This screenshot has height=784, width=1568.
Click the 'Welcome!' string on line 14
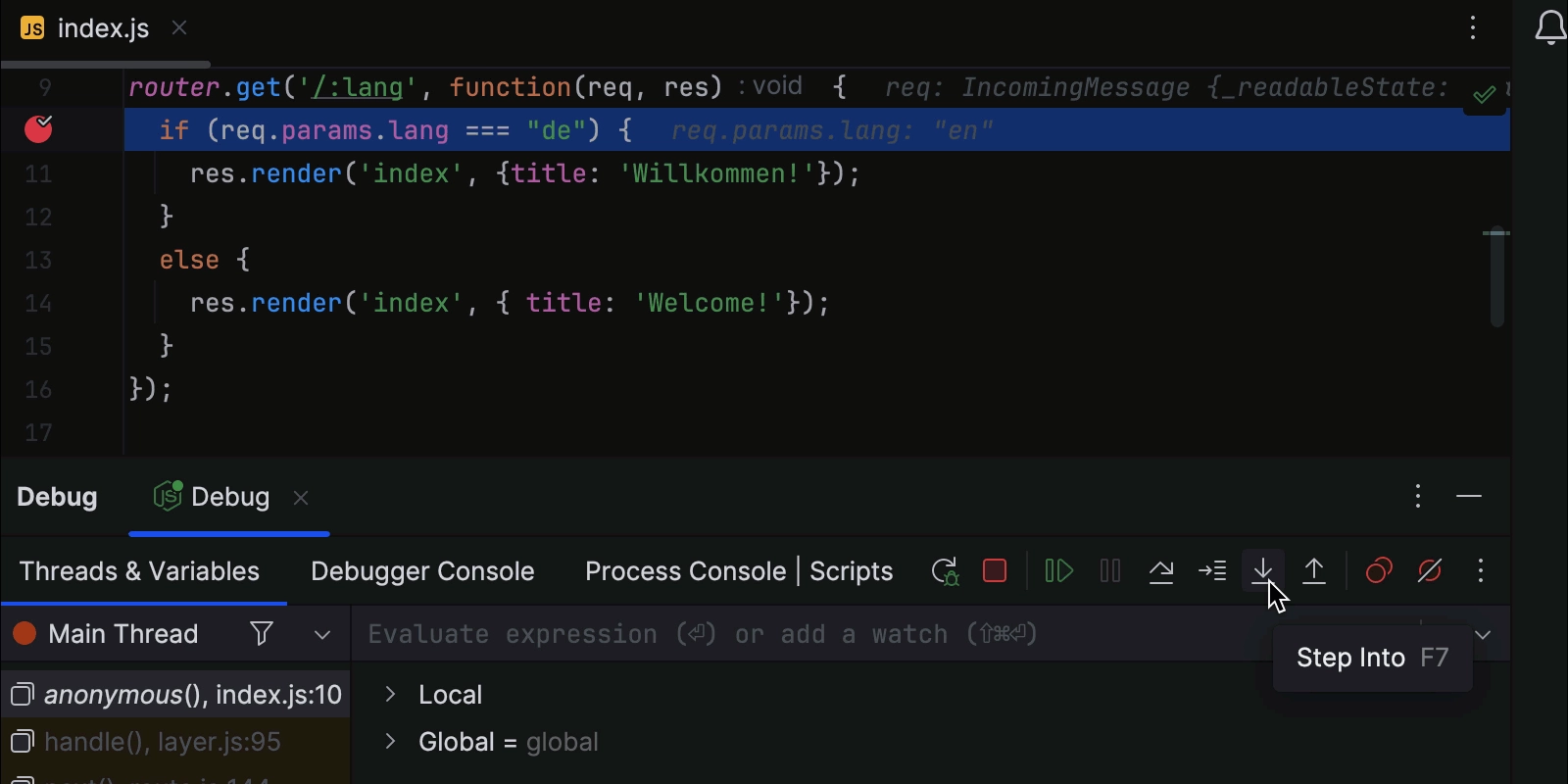710,303
